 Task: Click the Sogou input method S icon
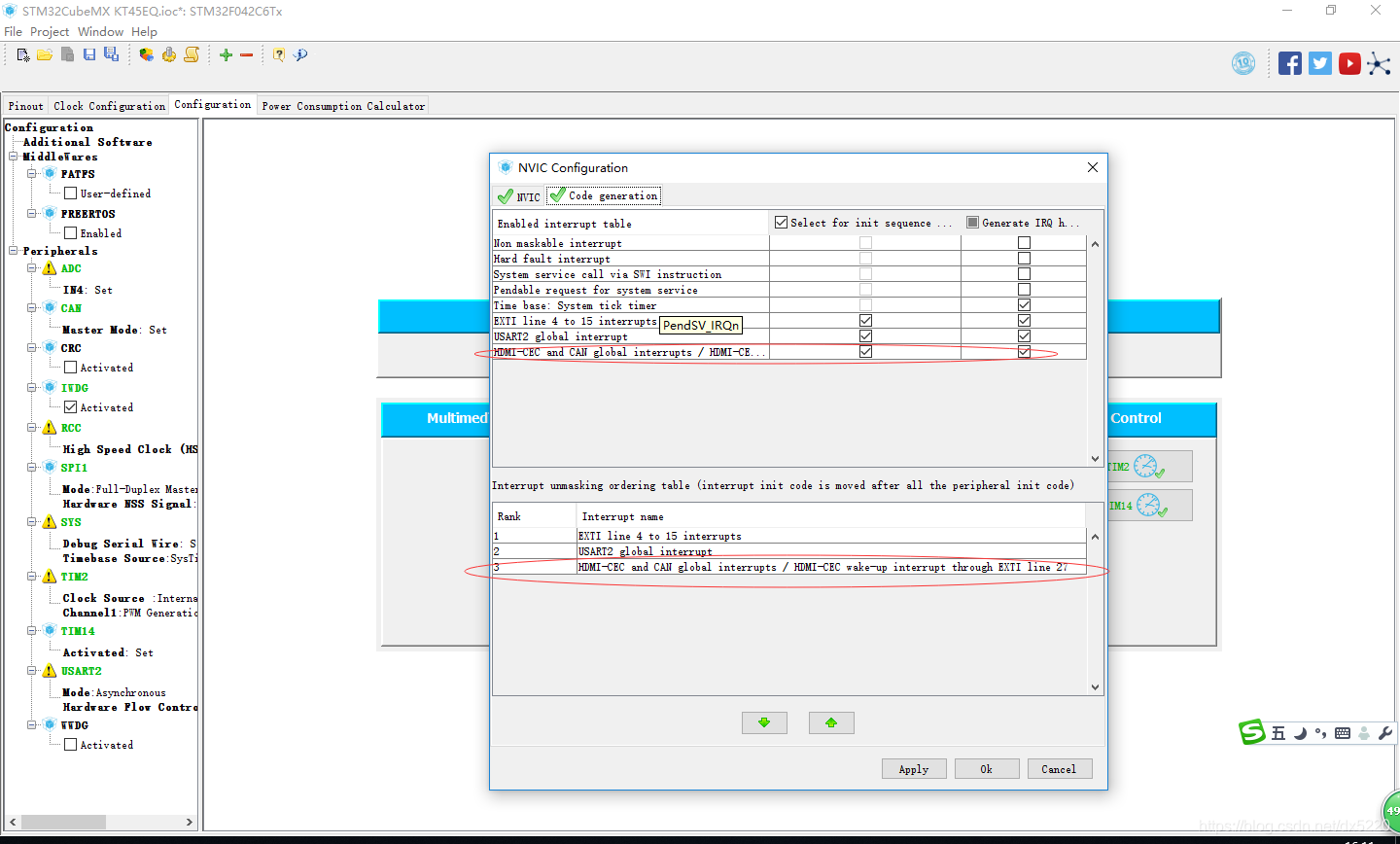pos(1252,732)
